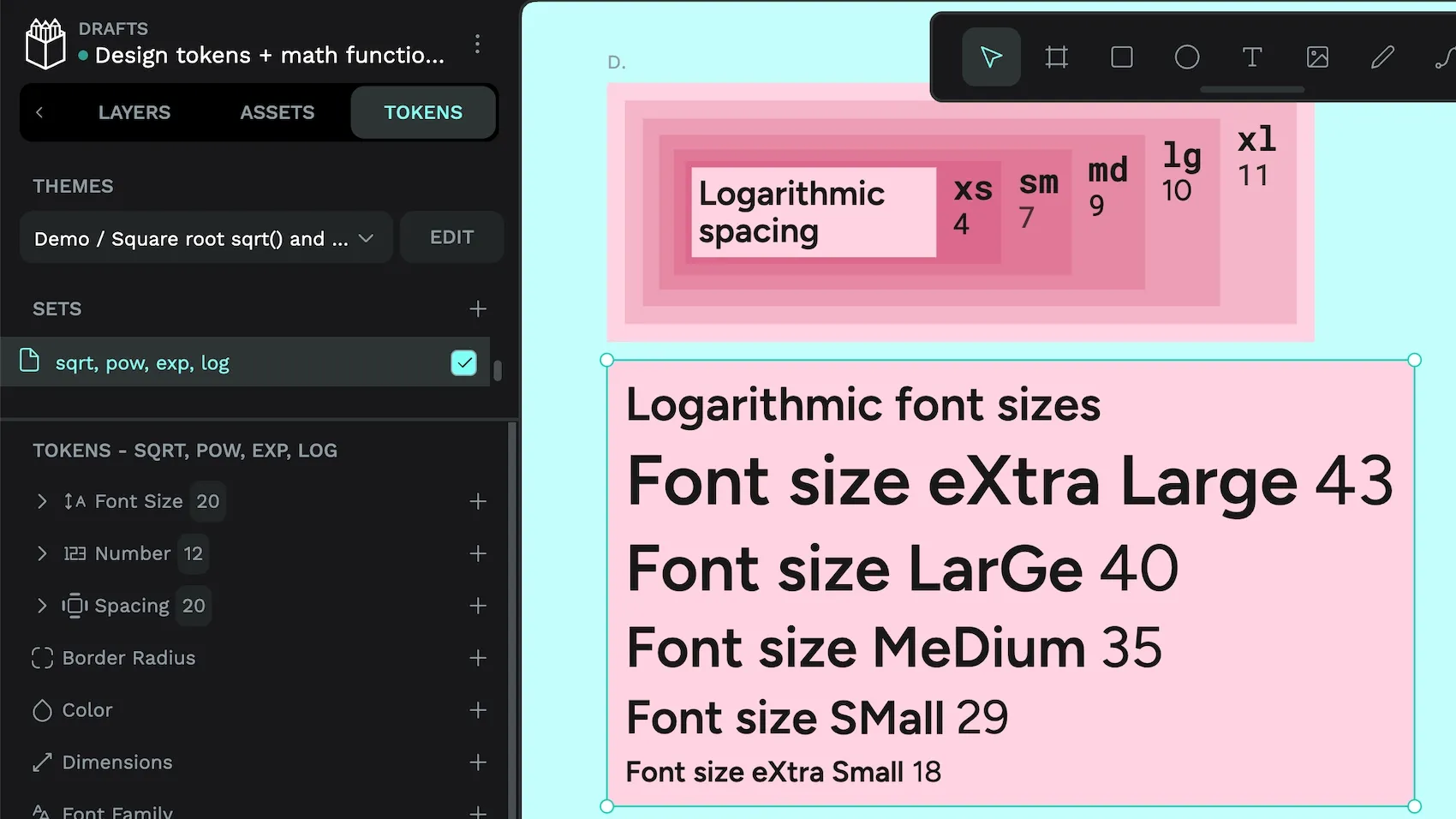Click the Border Radius token category
This screenshot has width=1456, height=819.
pos(128,658)
